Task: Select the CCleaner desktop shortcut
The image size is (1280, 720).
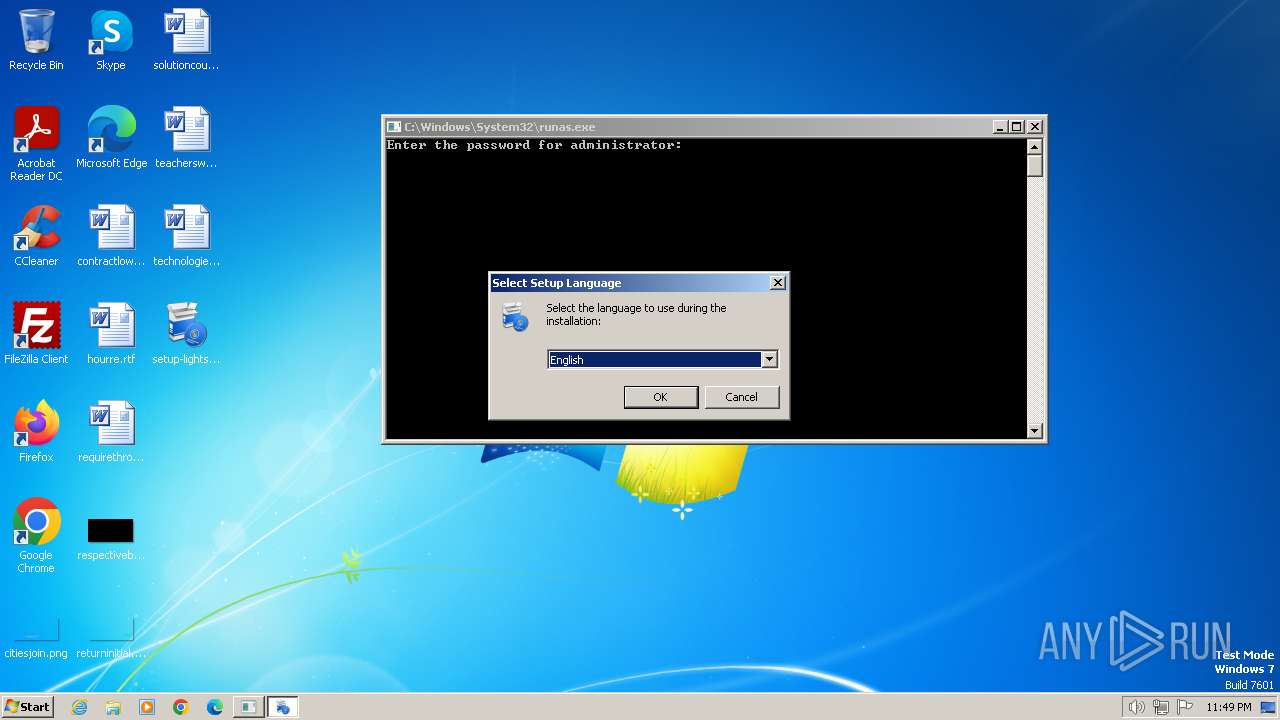Action: [x=36, y=236]
